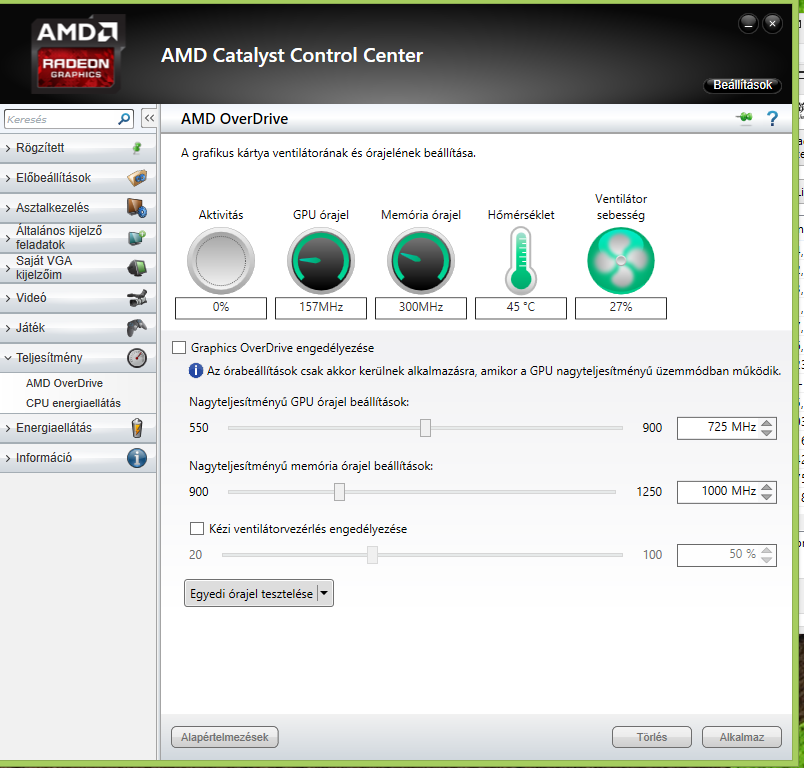Increase the 725 MHz value with up arrow
The image size is (804, 768).
pos(767,423)
